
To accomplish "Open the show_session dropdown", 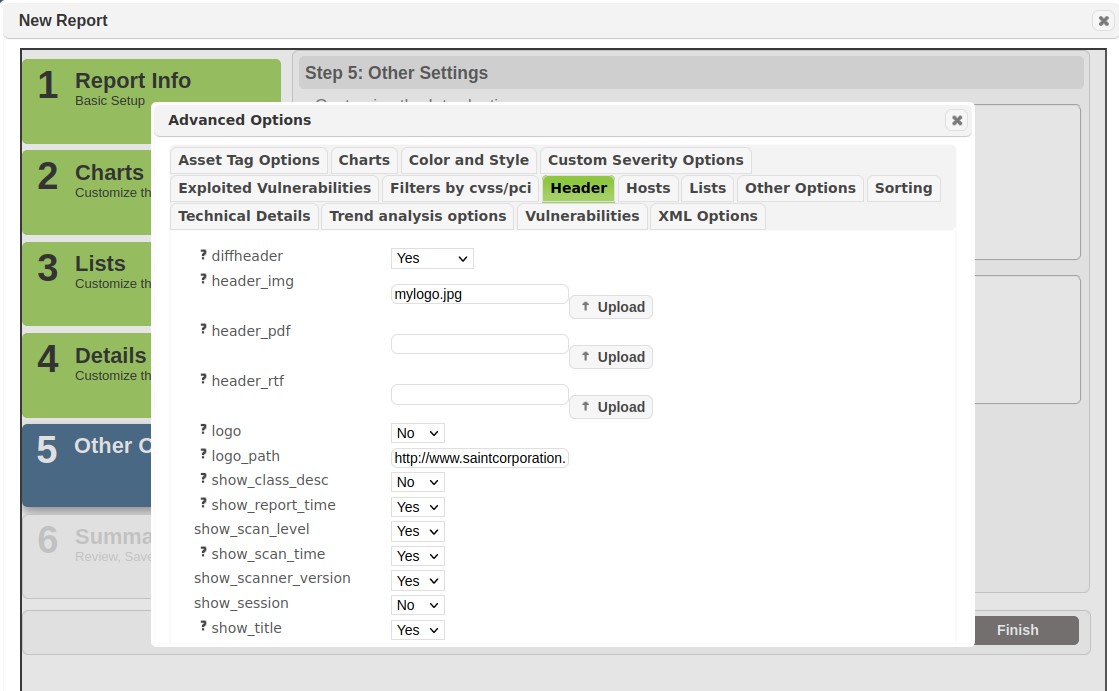I will pyautogui.click(x=417, y=605).
